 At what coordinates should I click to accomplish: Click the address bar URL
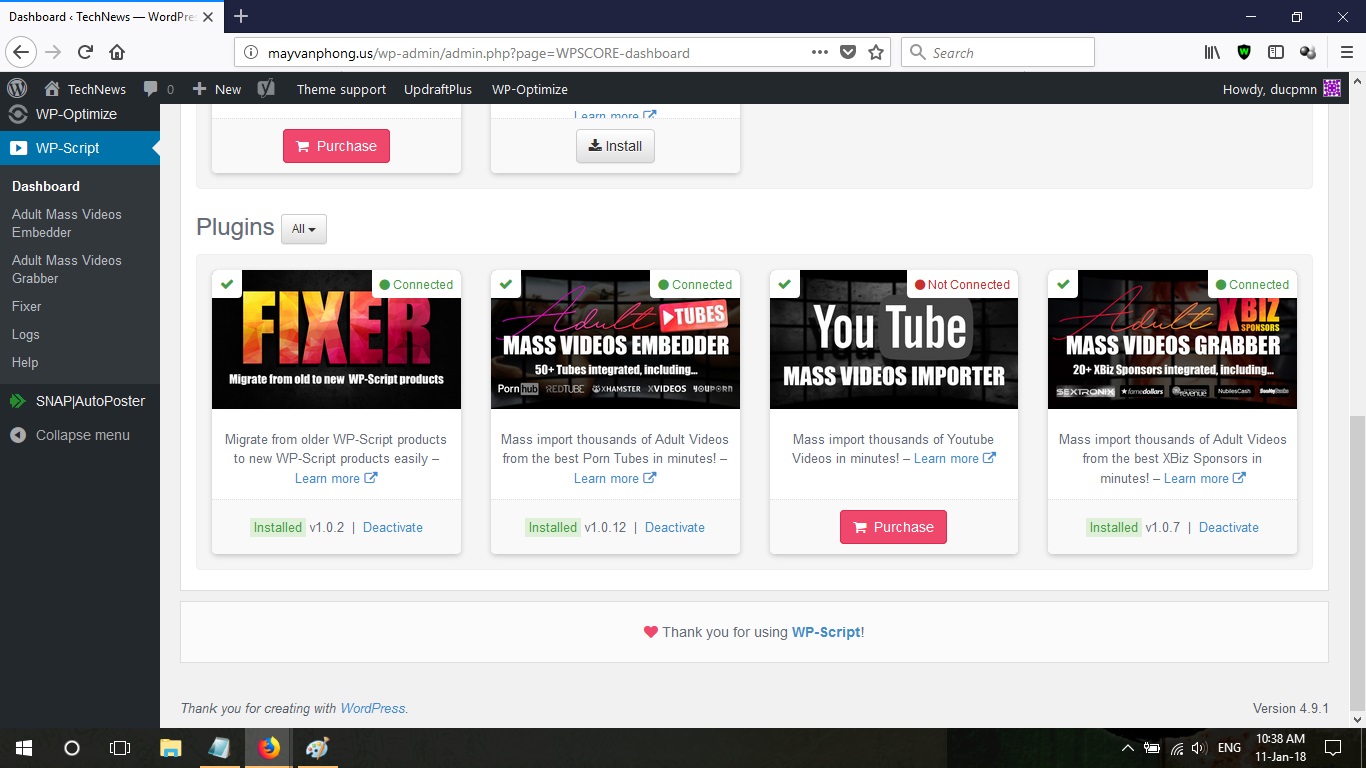click(479, 53)
